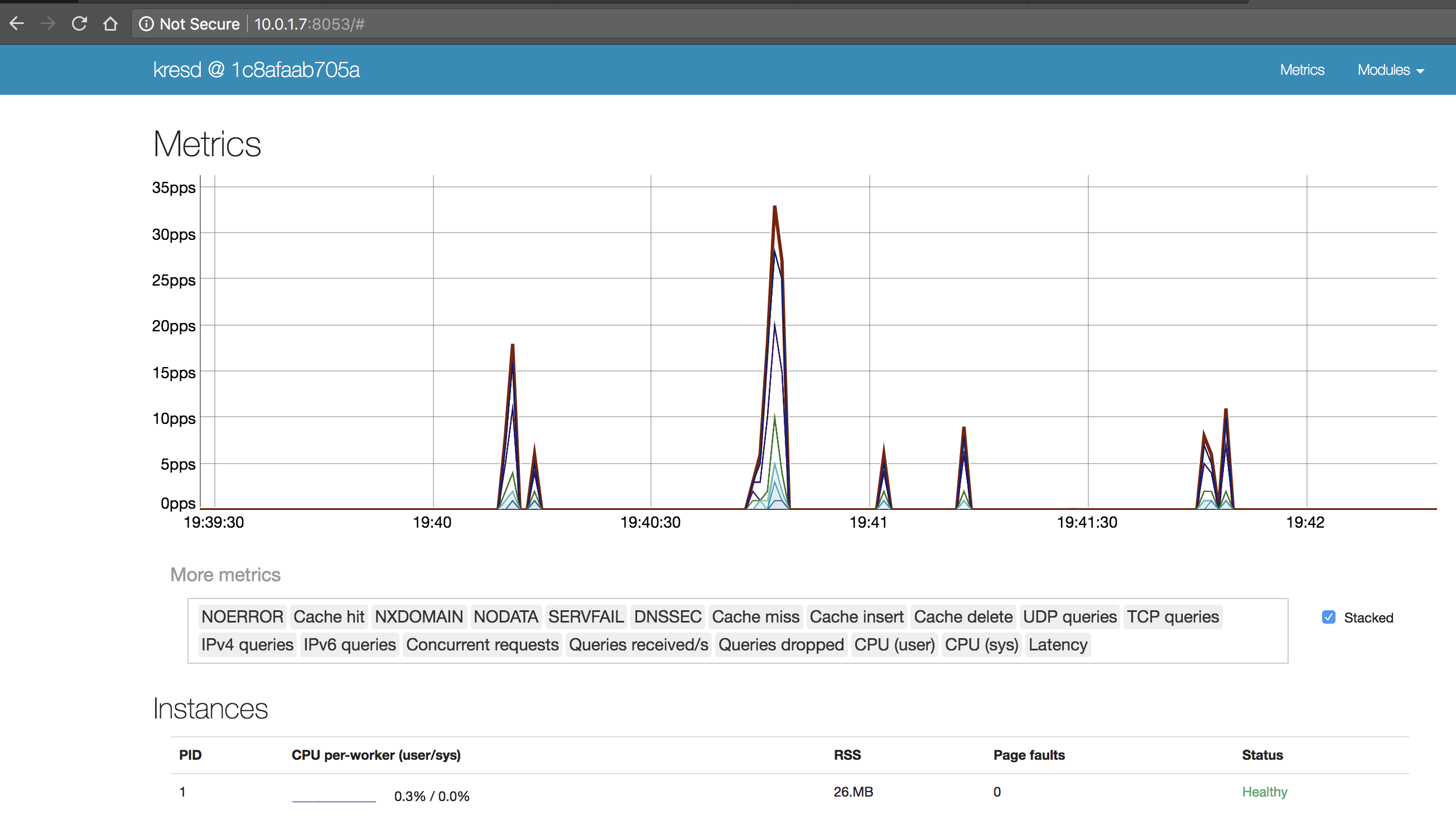Show the Latency metric
This screenshot has width=1456, height=820.
coord(1058,645)
